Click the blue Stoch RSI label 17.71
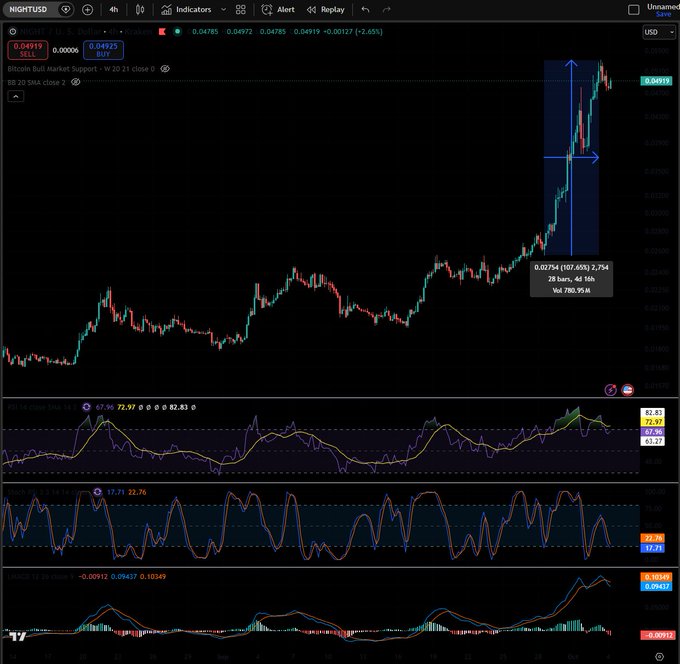 [x=654, y=548]
